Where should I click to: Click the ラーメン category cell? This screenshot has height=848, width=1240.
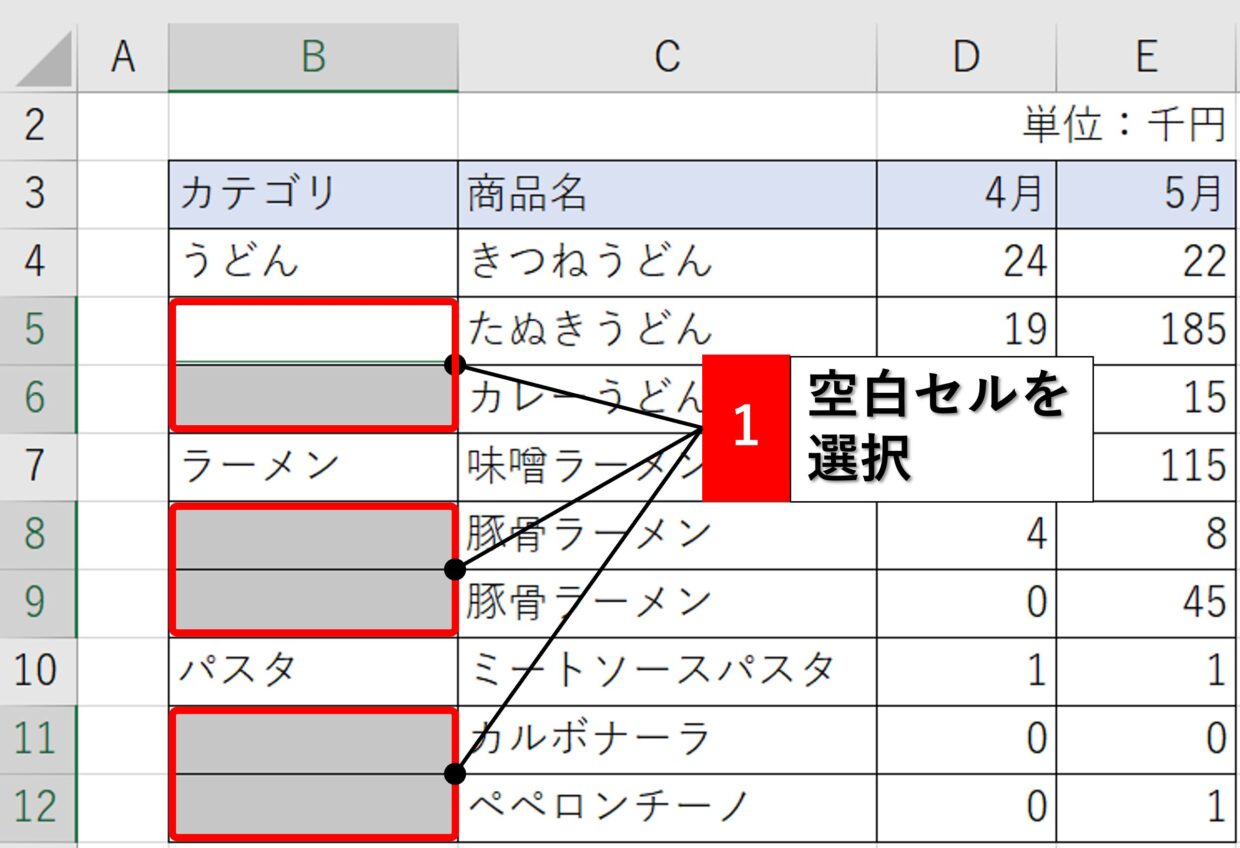313,466
